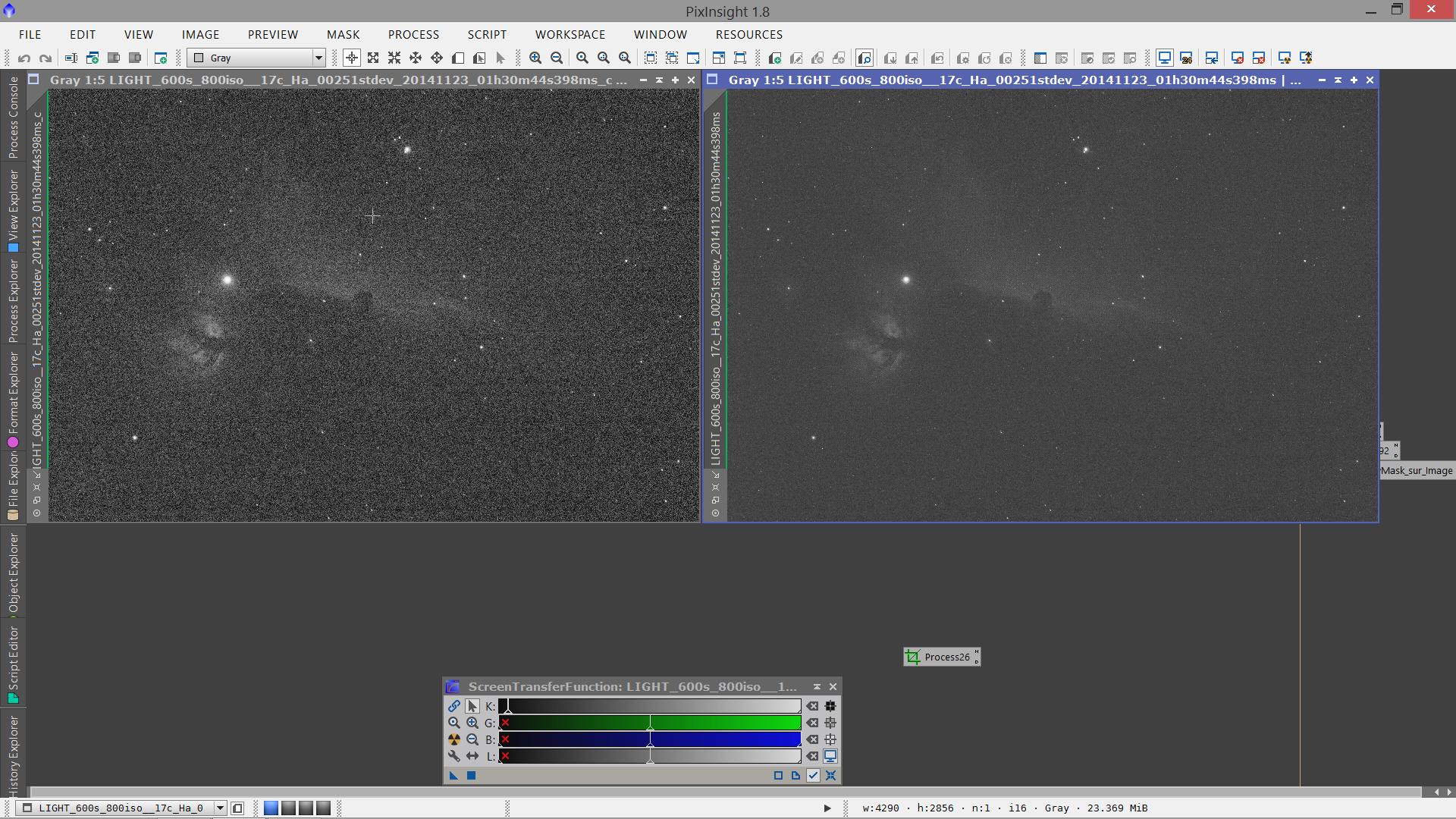Open the PROCESS menu

pos(413,35)
